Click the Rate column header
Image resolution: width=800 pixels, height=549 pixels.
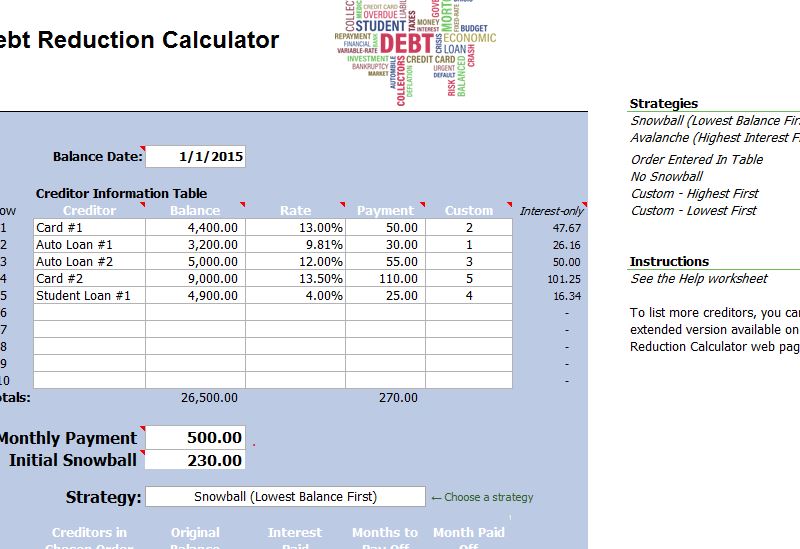point(295,210)
